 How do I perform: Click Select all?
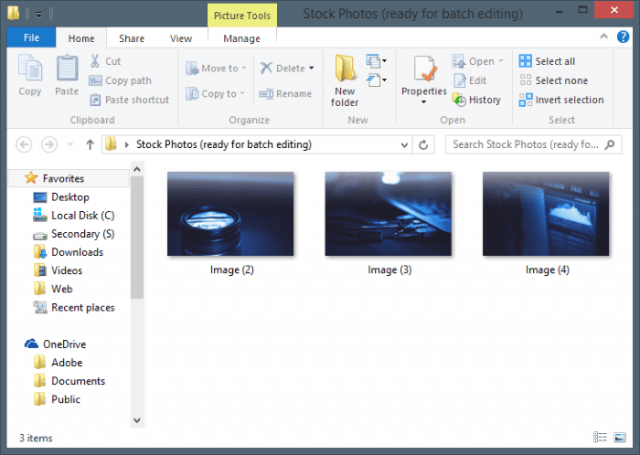(x=547, y=61)
